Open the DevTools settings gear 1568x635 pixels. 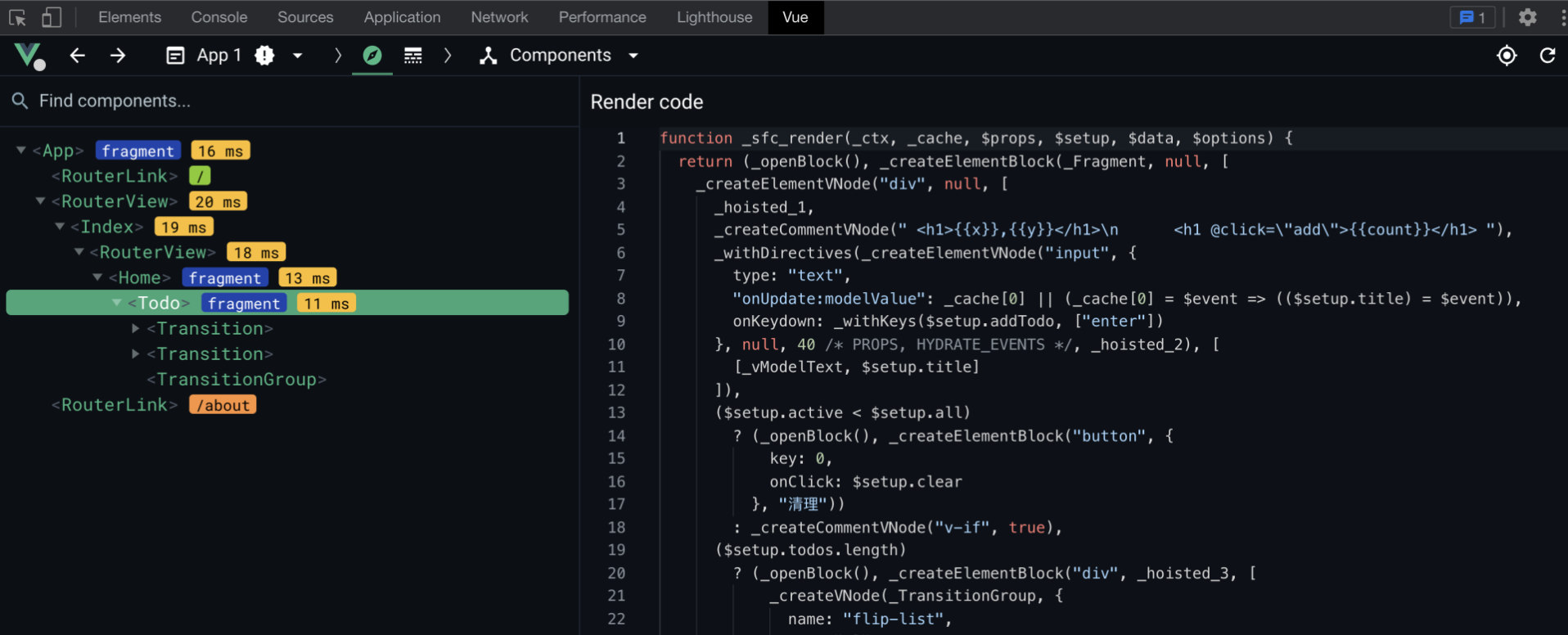coord(1527,17)
